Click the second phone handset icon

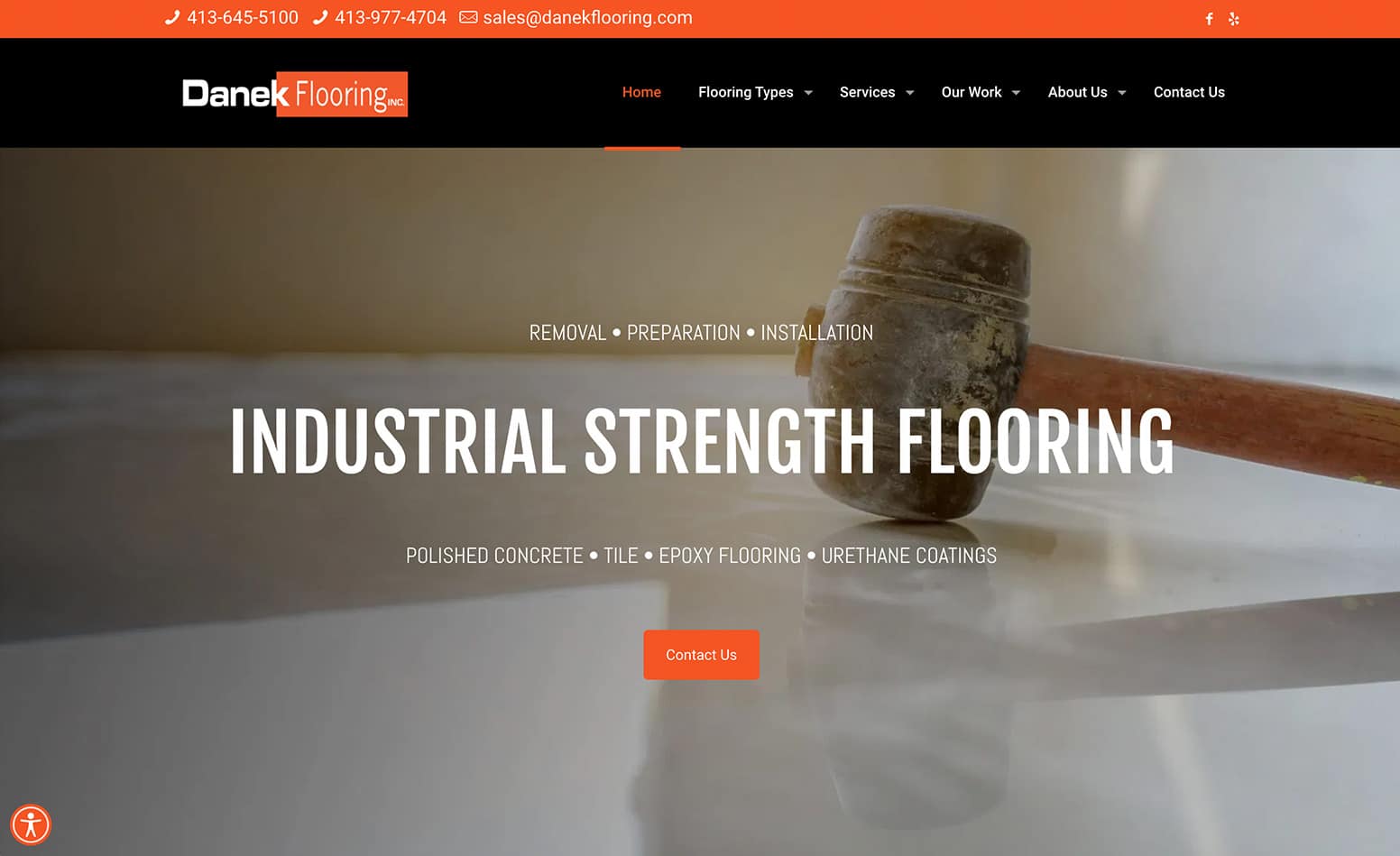point(320,17)
